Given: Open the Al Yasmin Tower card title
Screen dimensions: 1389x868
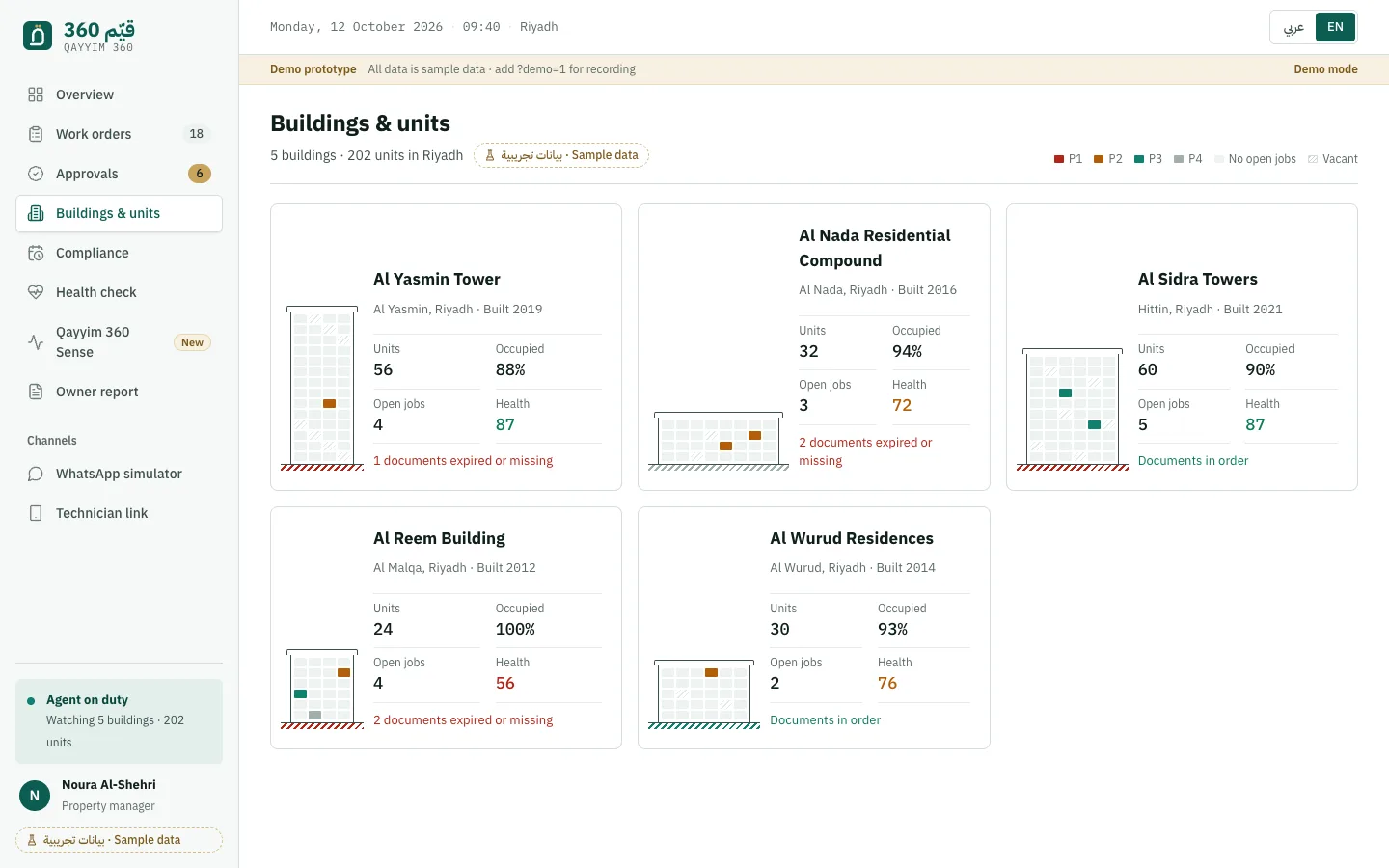Looking at the screenshot, I should tap(437, 279).
